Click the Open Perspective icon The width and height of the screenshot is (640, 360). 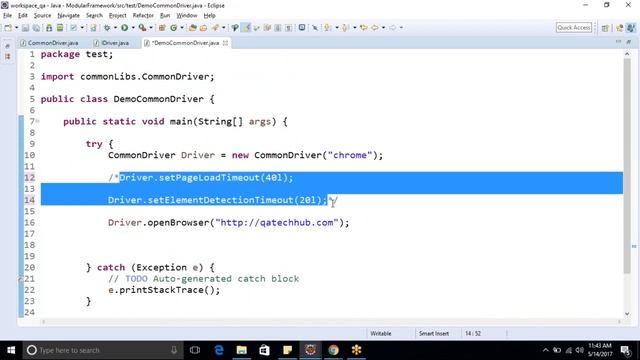coord(605,28)
